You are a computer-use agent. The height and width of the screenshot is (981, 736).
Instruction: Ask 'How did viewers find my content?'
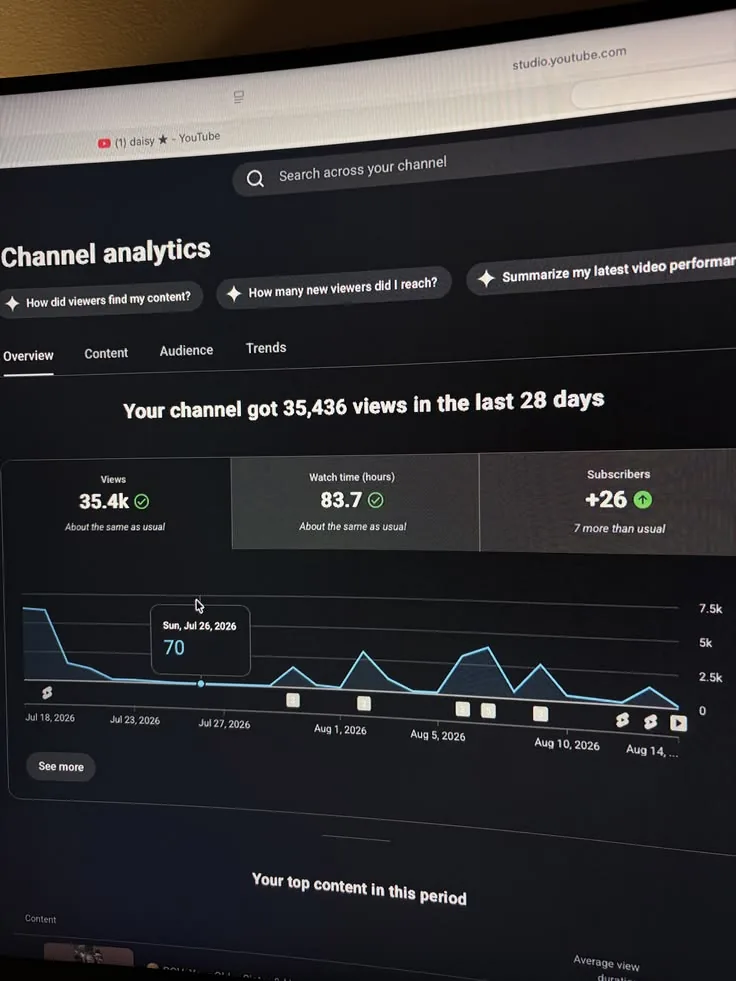[101, 300]
